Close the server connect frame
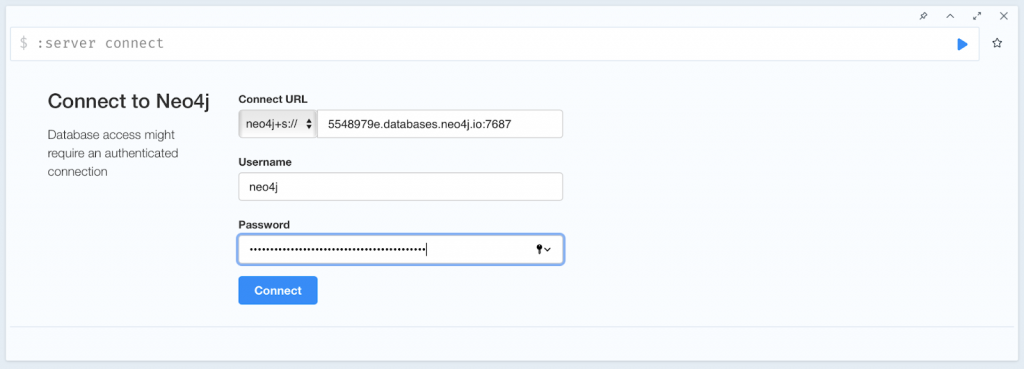The height and width of the screenshot is (369, 1024). coord(1004,16)
